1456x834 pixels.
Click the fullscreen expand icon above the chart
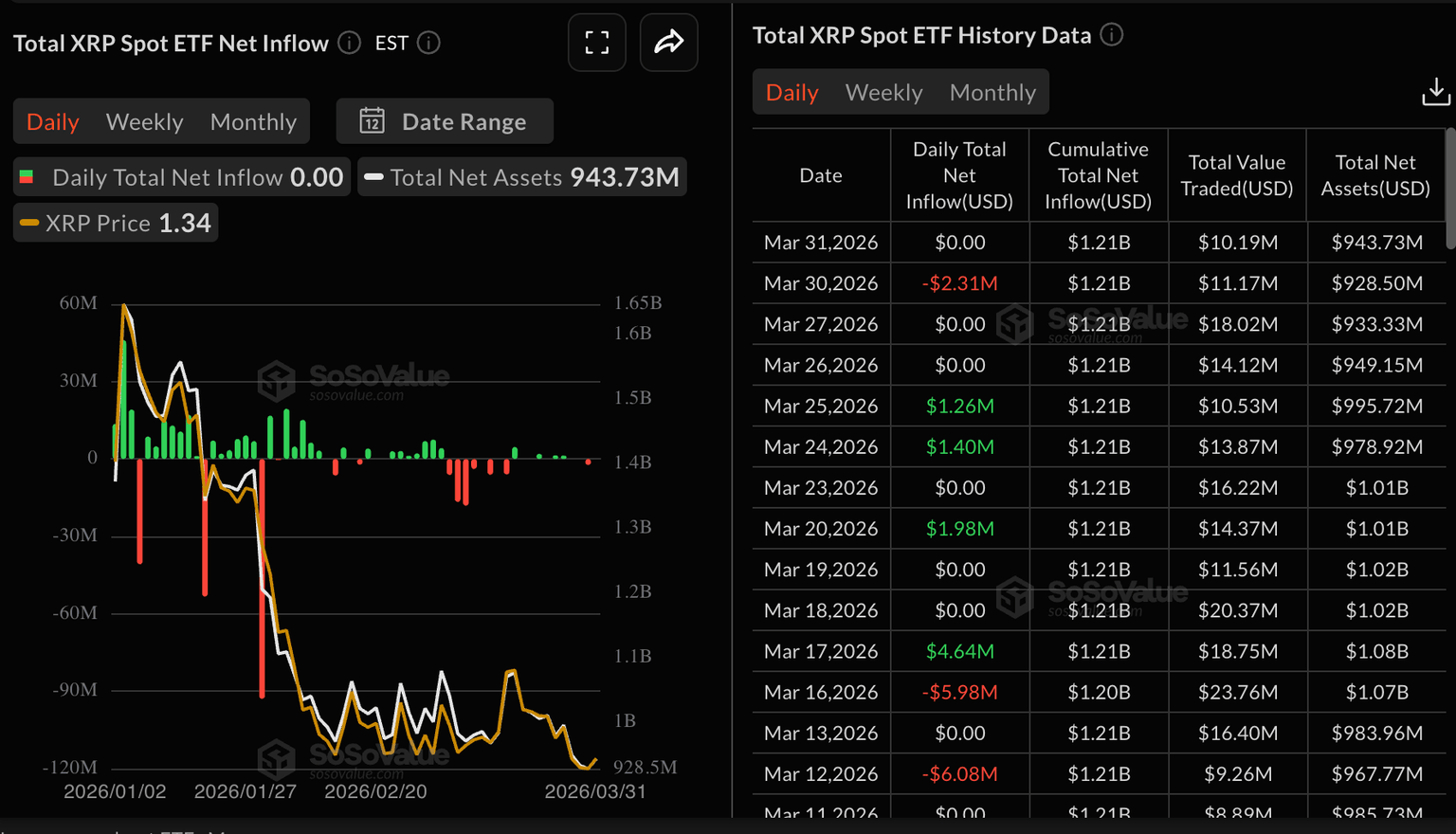596,42
